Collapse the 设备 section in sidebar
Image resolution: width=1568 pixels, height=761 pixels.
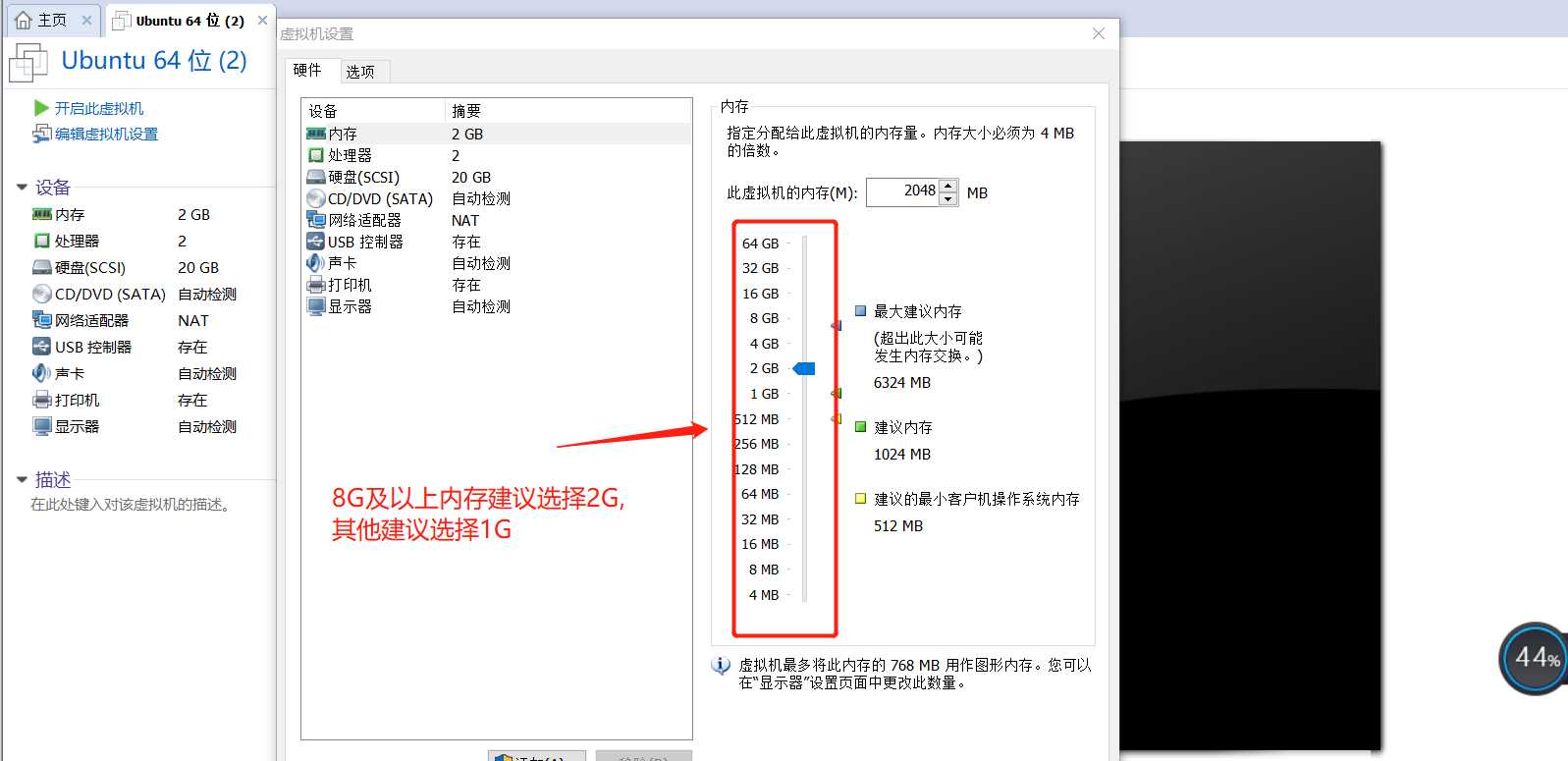click(x=22, y=187)
